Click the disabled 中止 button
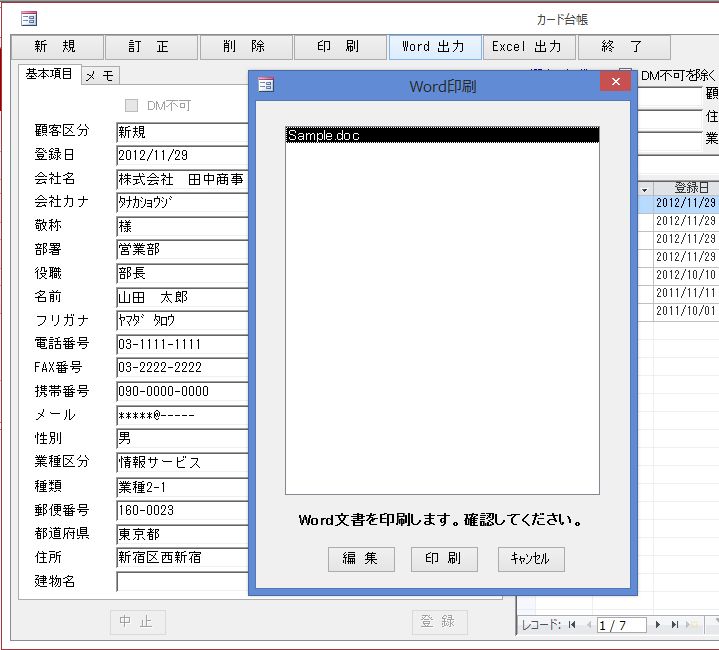 [138, 622]
